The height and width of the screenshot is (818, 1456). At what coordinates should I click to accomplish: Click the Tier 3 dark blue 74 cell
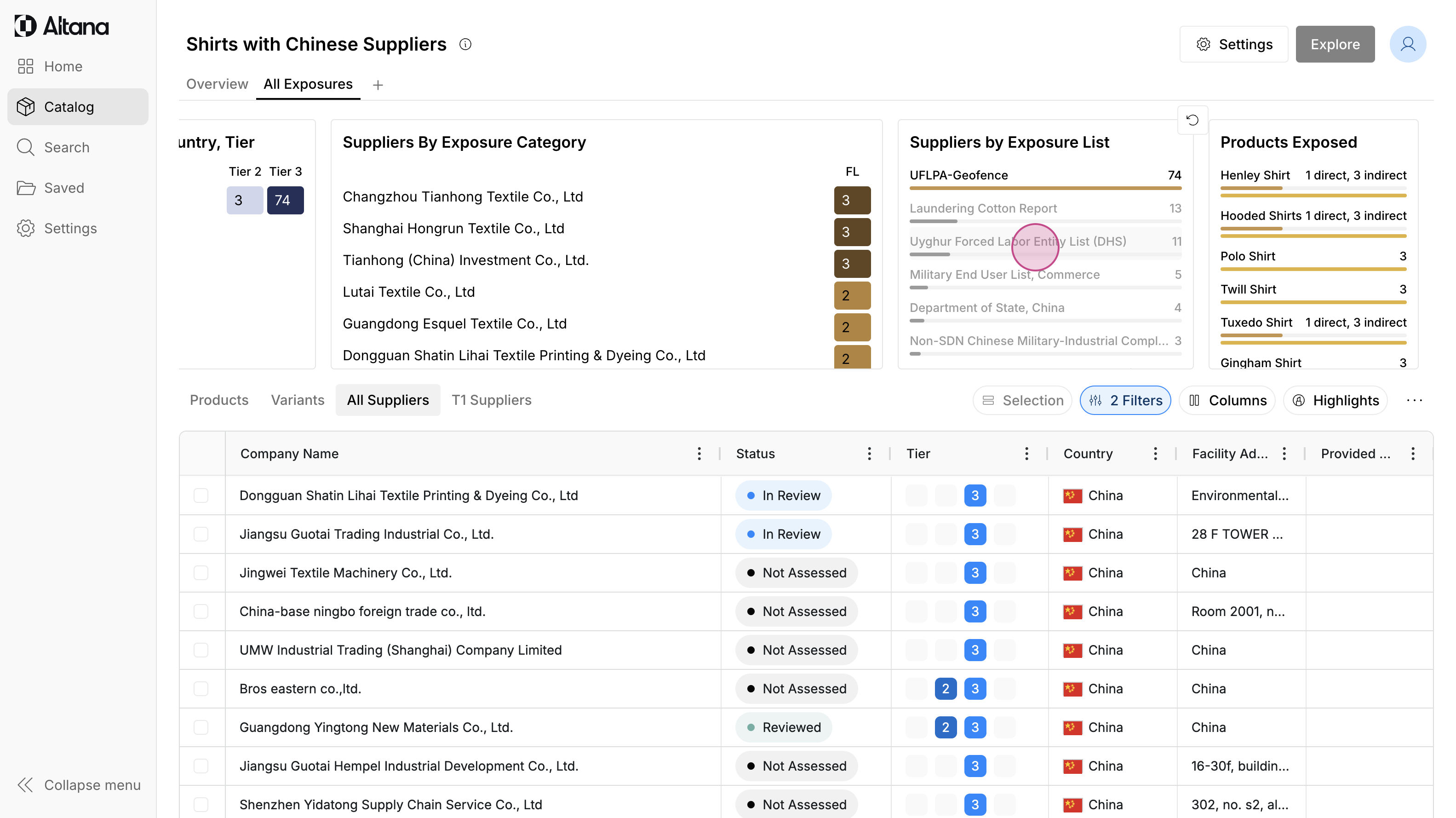[285, 200]
